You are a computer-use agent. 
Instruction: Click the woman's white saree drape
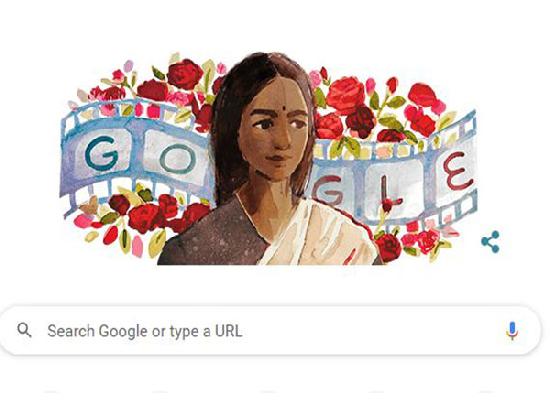coord(316,235)
